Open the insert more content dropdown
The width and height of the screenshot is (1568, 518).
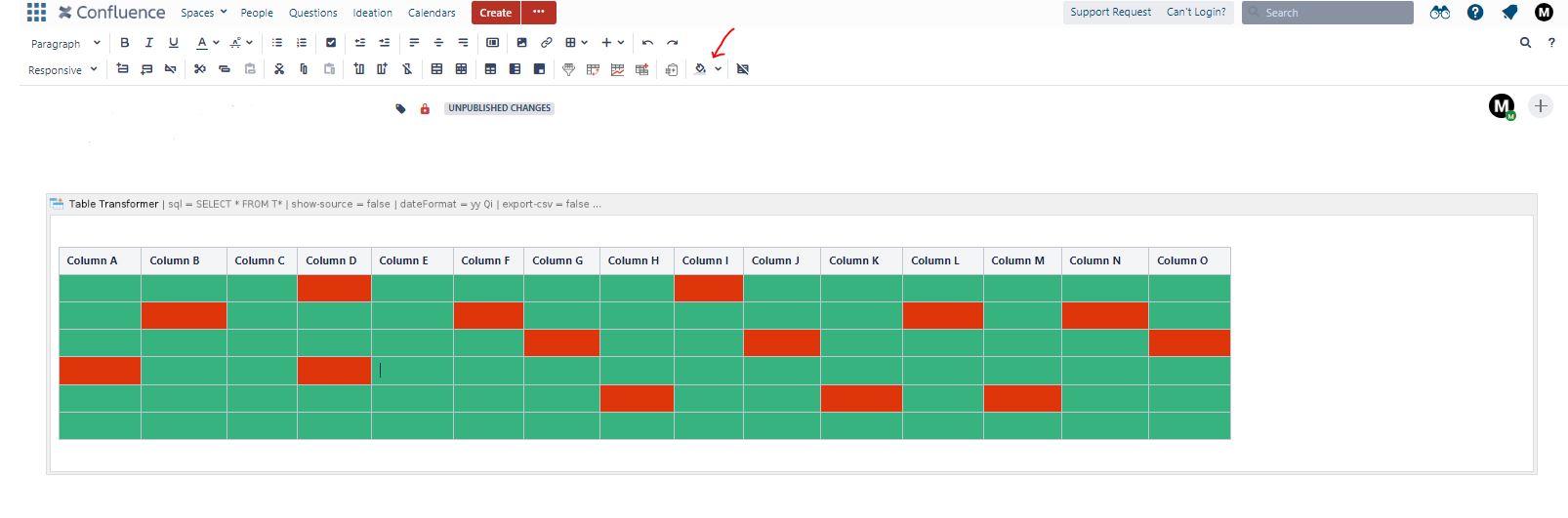(613, 43)
